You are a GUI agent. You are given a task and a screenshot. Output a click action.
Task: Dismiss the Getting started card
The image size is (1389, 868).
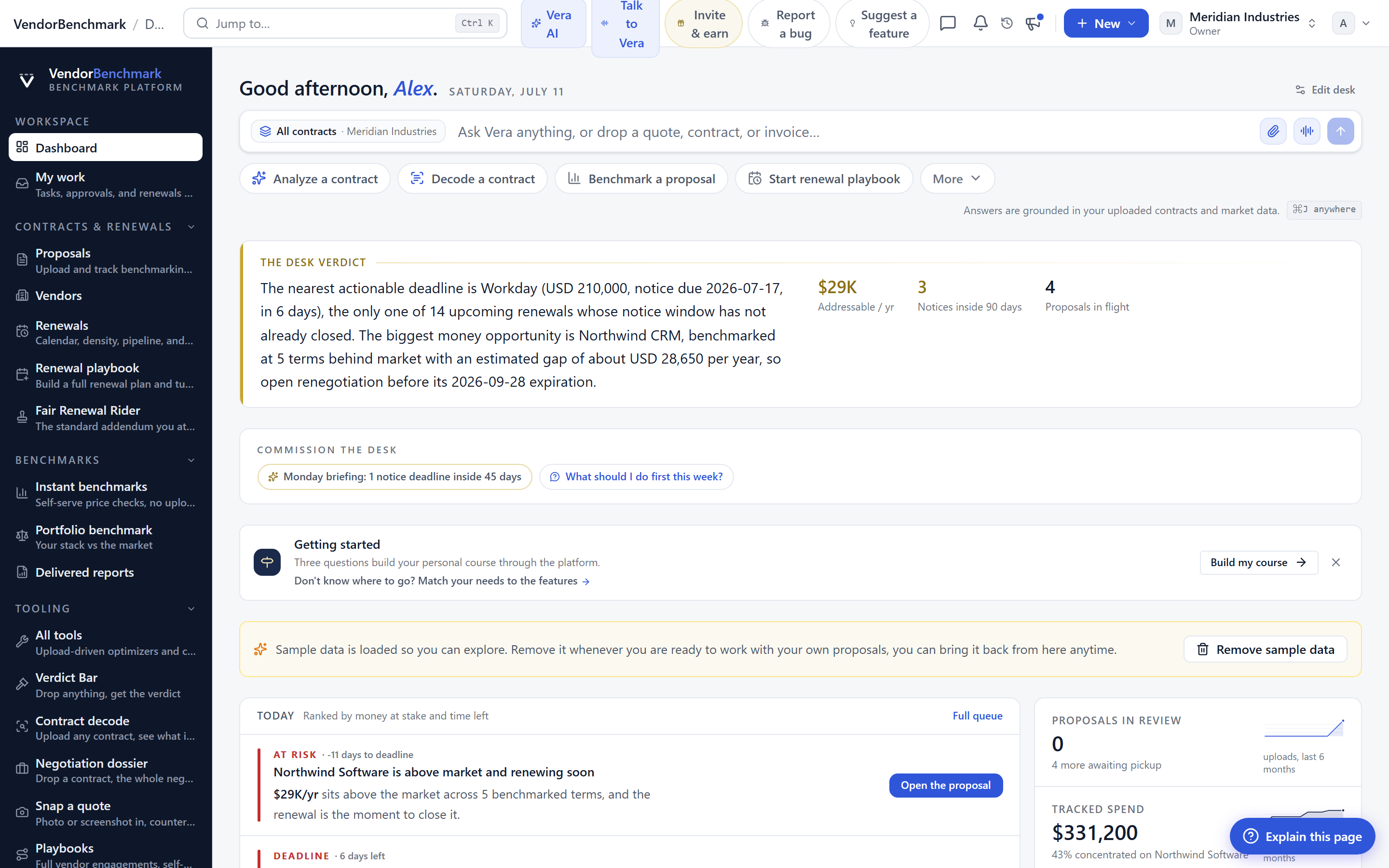1335,562
